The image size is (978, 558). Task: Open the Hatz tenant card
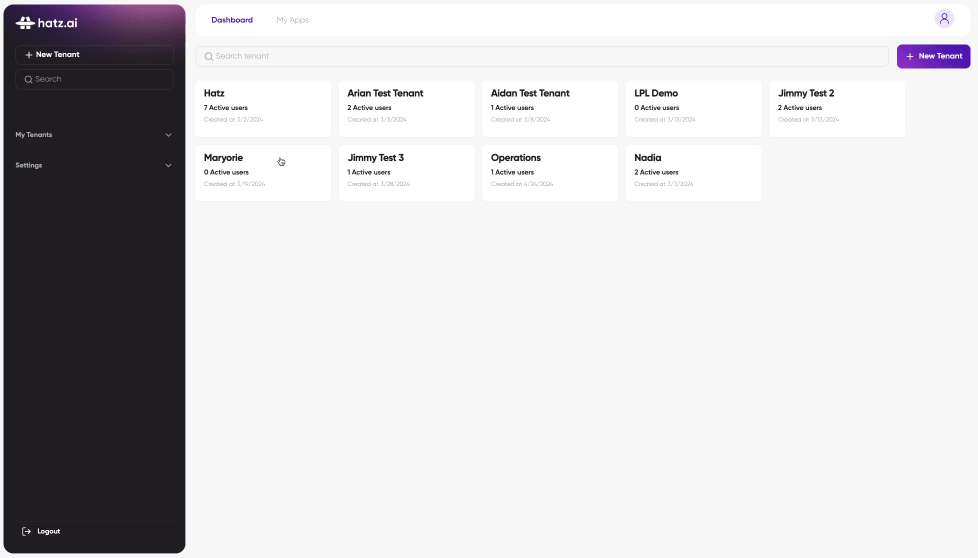263,108
